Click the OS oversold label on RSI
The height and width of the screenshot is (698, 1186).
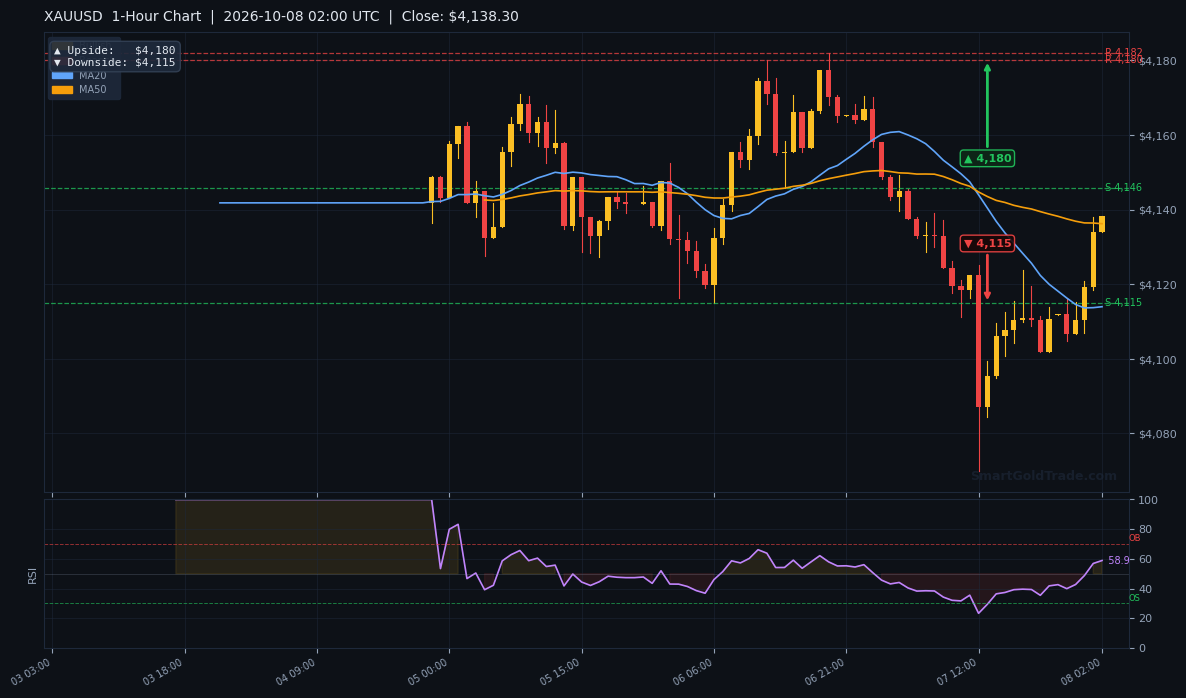(x=1135, y=598)
